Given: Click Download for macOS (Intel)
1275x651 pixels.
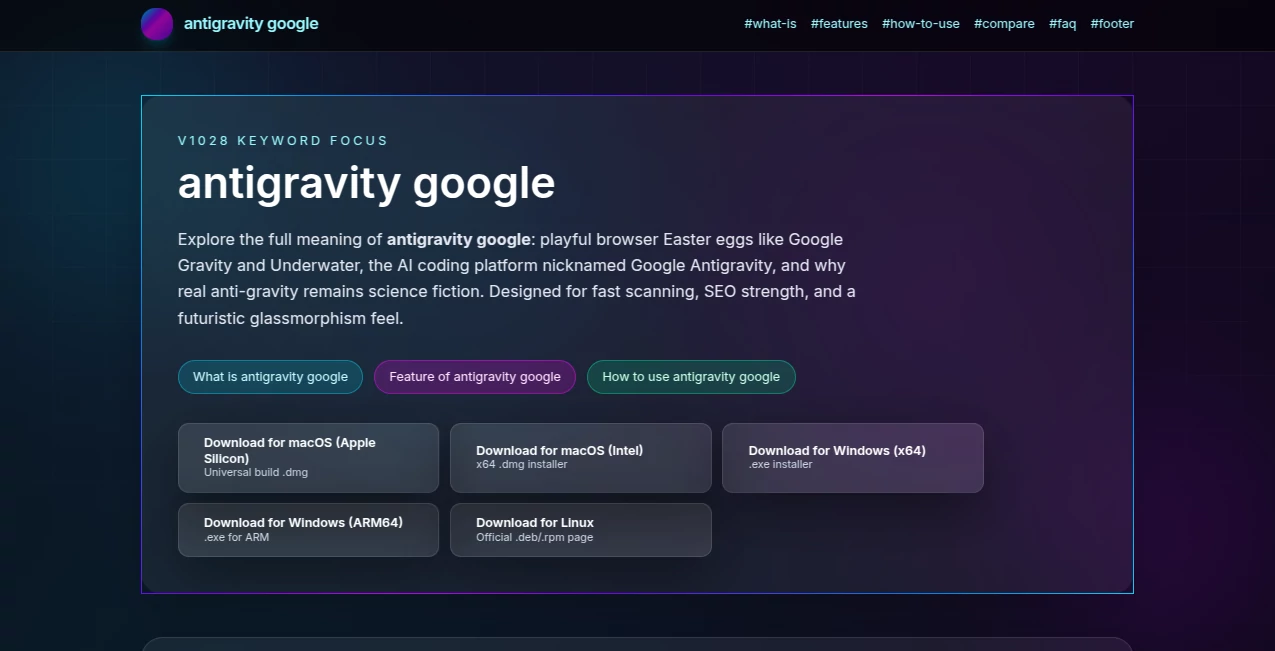Looking at the screenshot, I should (580, 458).
